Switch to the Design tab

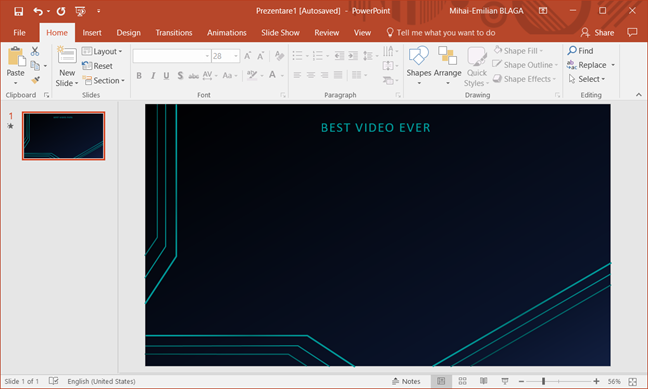click(x=129, y=33)
